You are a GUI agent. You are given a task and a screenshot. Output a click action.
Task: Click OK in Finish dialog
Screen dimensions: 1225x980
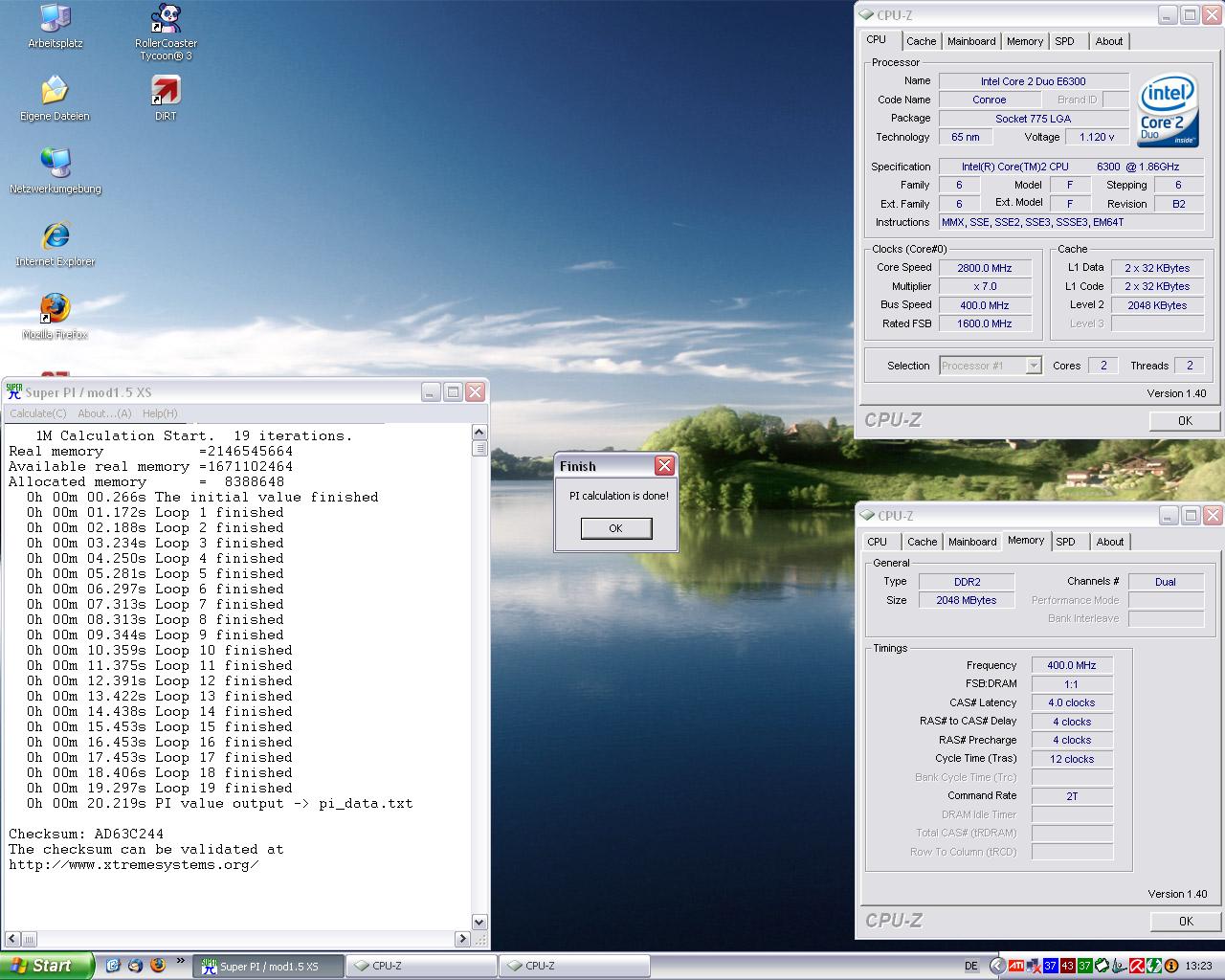(616, 528)
